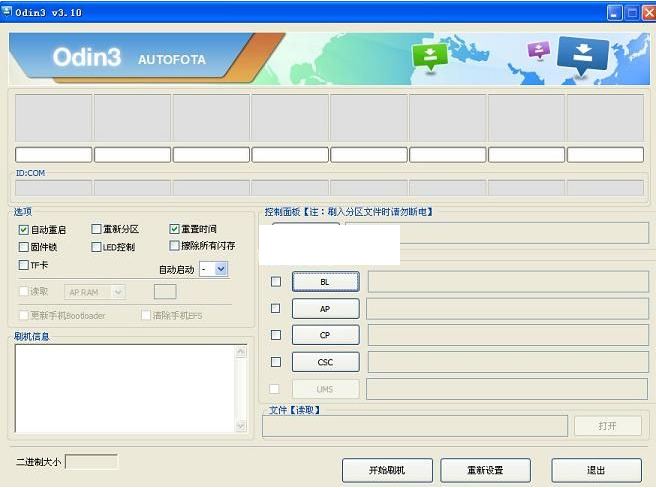Click the AP file select button
This screenshot has width=656, height=488.
click(325, 309)
